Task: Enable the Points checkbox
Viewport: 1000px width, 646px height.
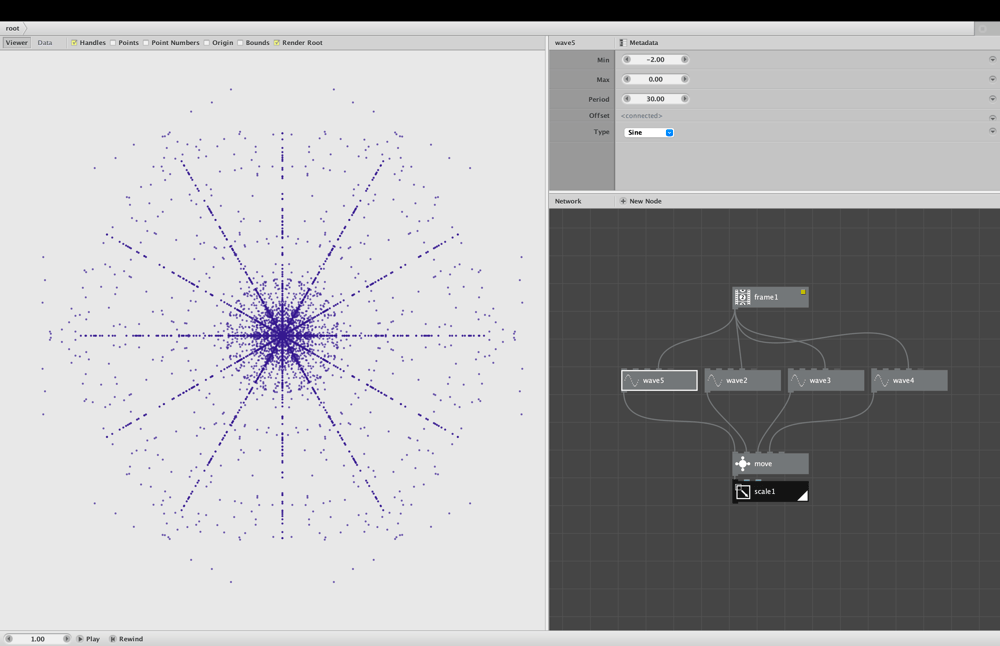Action: coord(113,43)
